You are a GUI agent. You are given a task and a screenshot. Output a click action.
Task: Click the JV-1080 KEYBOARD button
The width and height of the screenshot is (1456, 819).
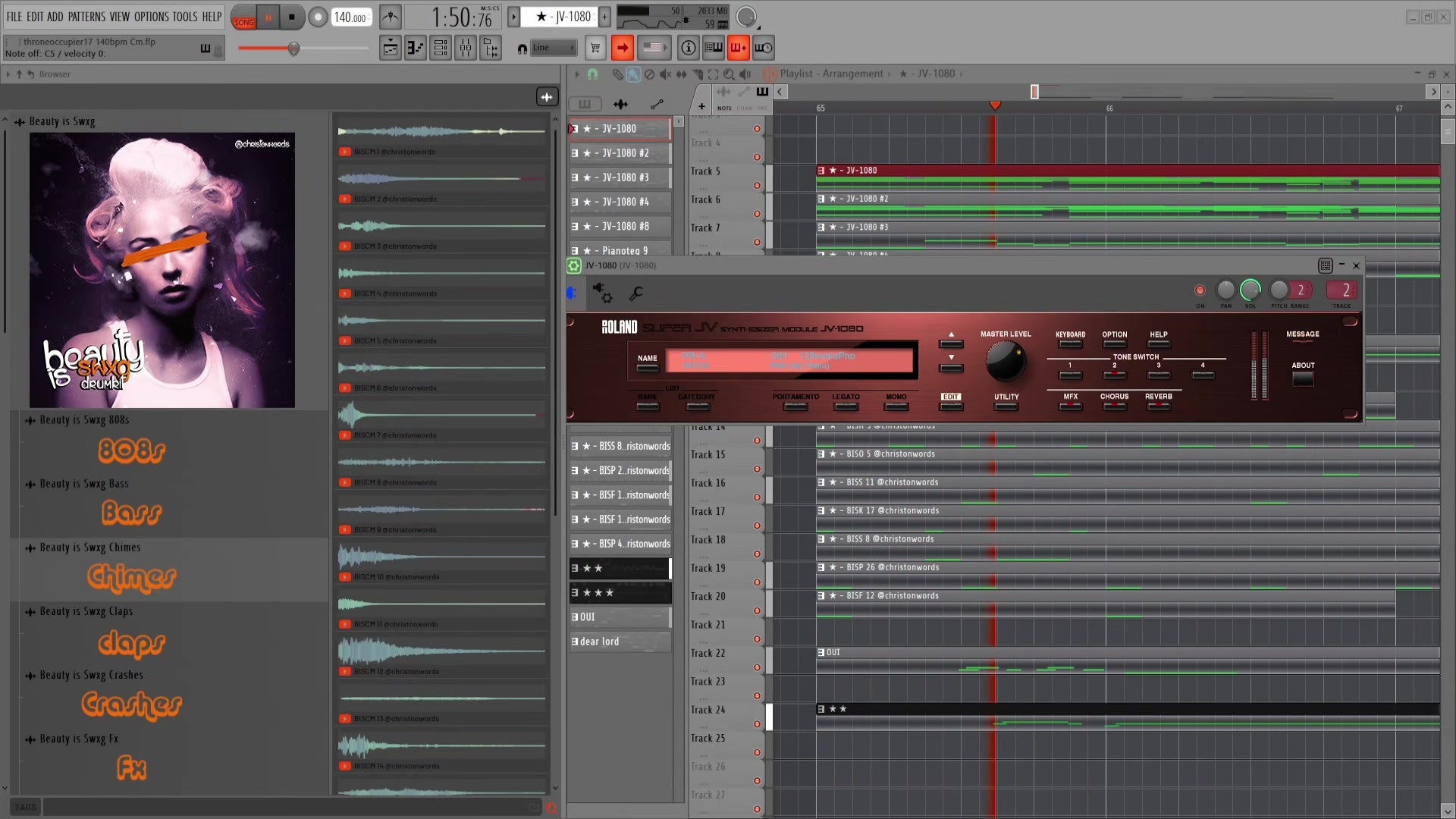coord(1070,344)
